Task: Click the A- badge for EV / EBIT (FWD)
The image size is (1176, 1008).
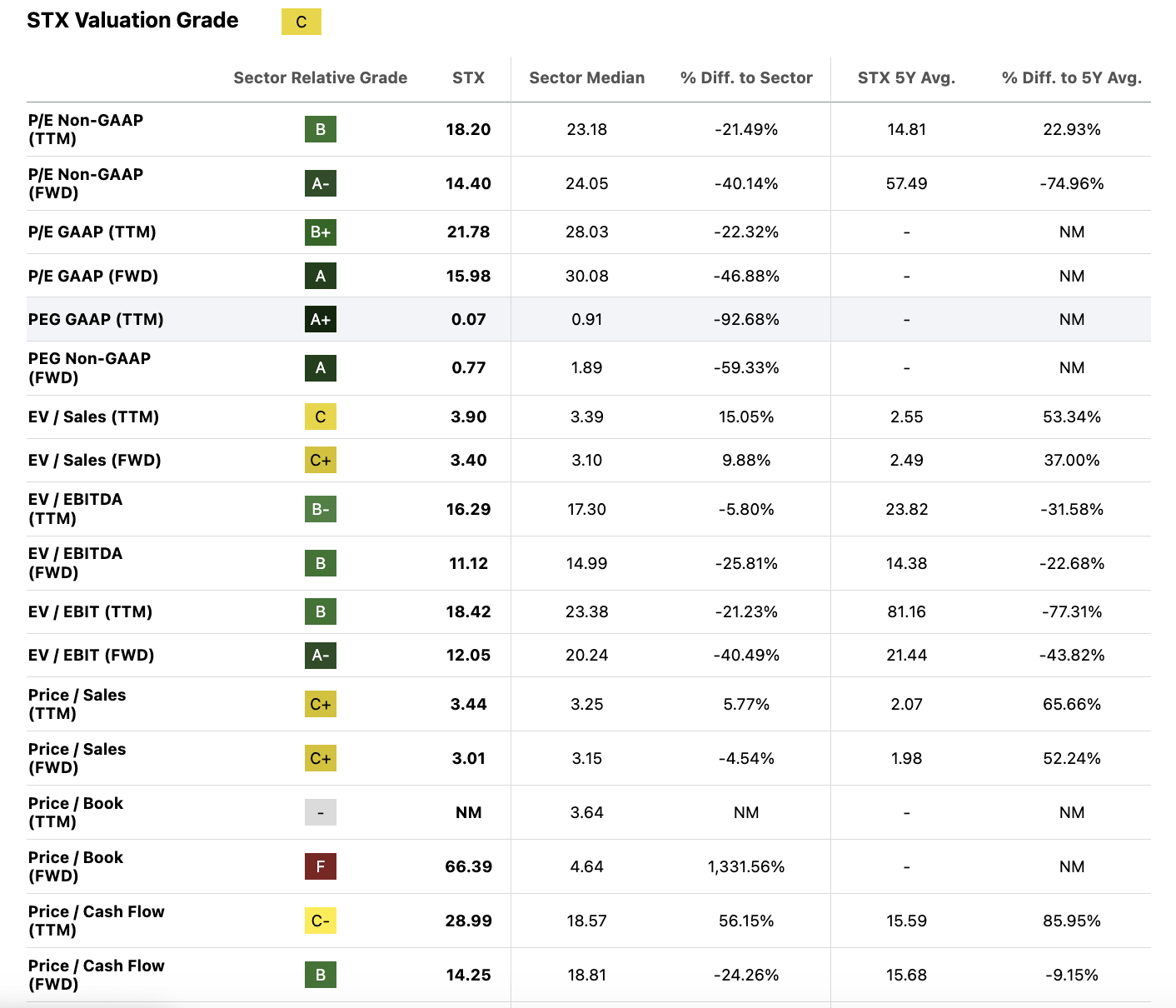Action: (x=320, y=655)
